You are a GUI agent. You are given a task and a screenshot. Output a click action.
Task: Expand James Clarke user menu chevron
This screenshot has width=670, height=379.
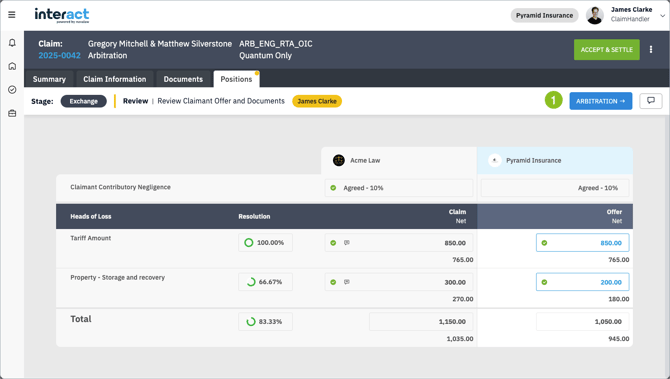[x=662, y=15]
